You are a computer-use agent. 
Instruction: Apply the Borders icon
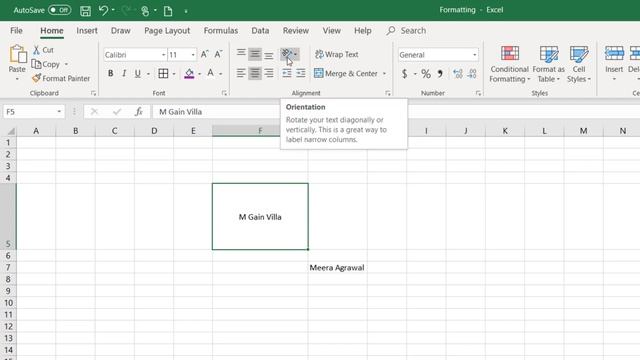point(163,73)
